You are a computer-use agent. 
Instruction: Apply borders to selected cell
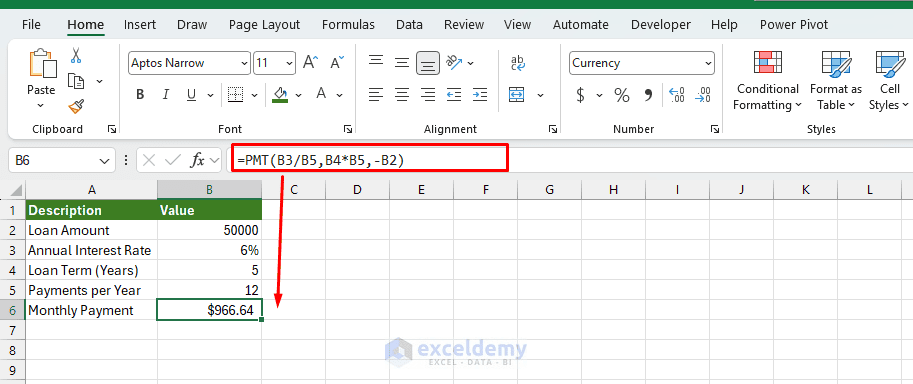235,95
